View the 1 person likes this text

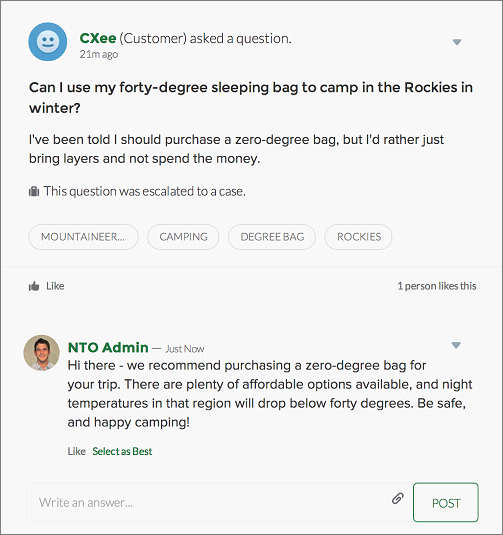pyautogui.click(x=437, y=286)
